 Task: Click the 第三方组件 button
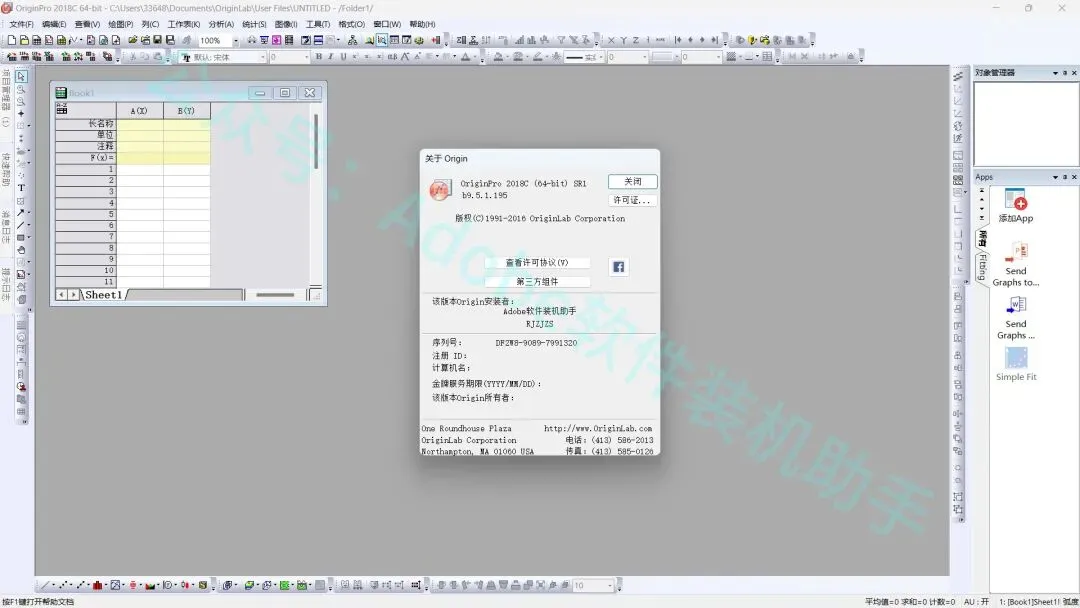click(x=537, y=282)
